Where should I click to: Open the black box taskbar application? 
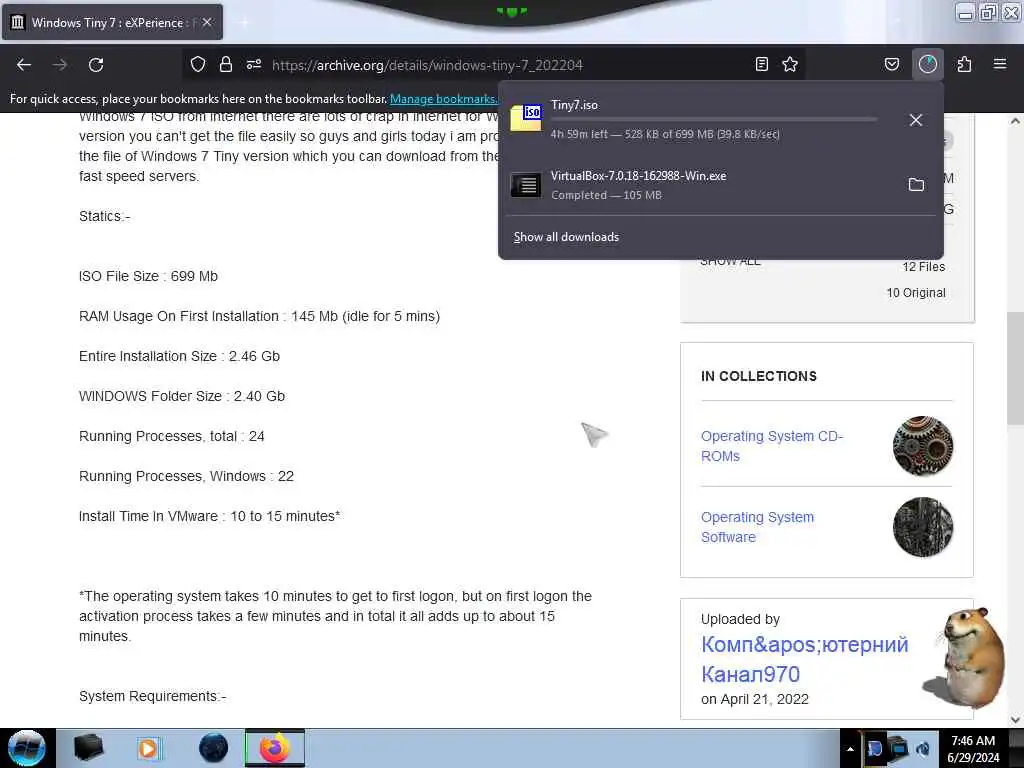[x=88, y=748]
